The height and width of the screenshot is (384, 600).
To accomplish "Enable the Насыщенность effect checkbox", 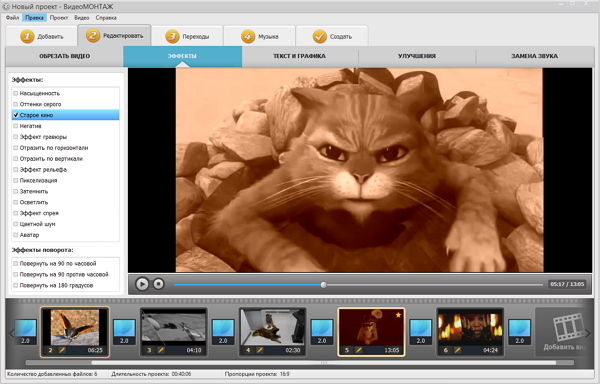I will point(16,93).
